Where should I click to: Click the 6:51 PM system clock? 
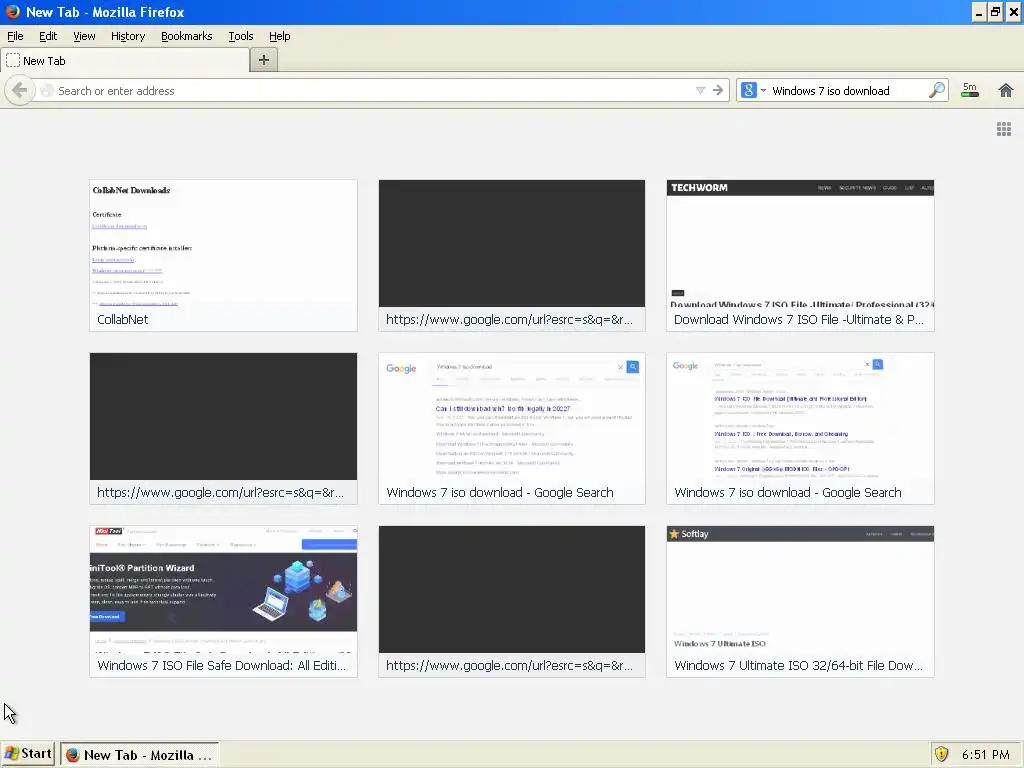[x=985, y=754]
